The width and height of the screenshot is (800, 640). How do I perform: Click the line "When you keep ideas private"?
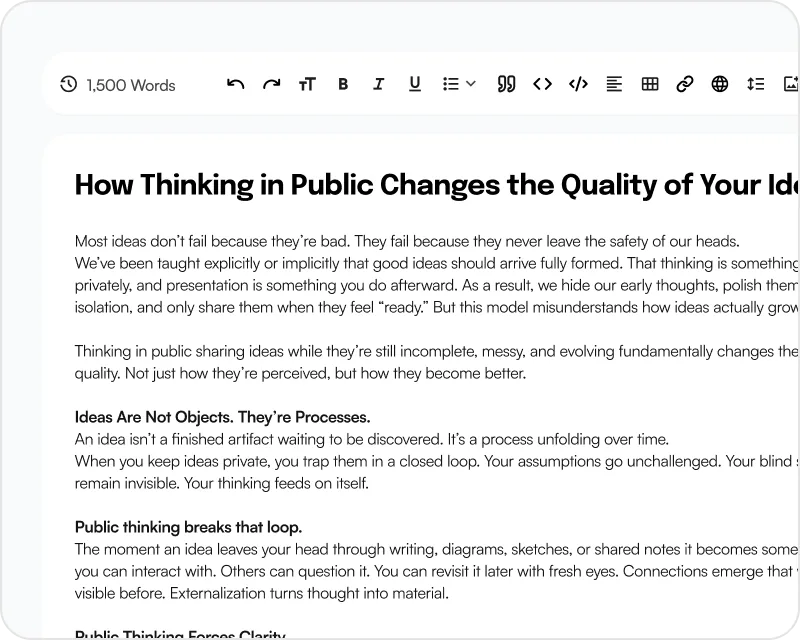coord(437,461)
